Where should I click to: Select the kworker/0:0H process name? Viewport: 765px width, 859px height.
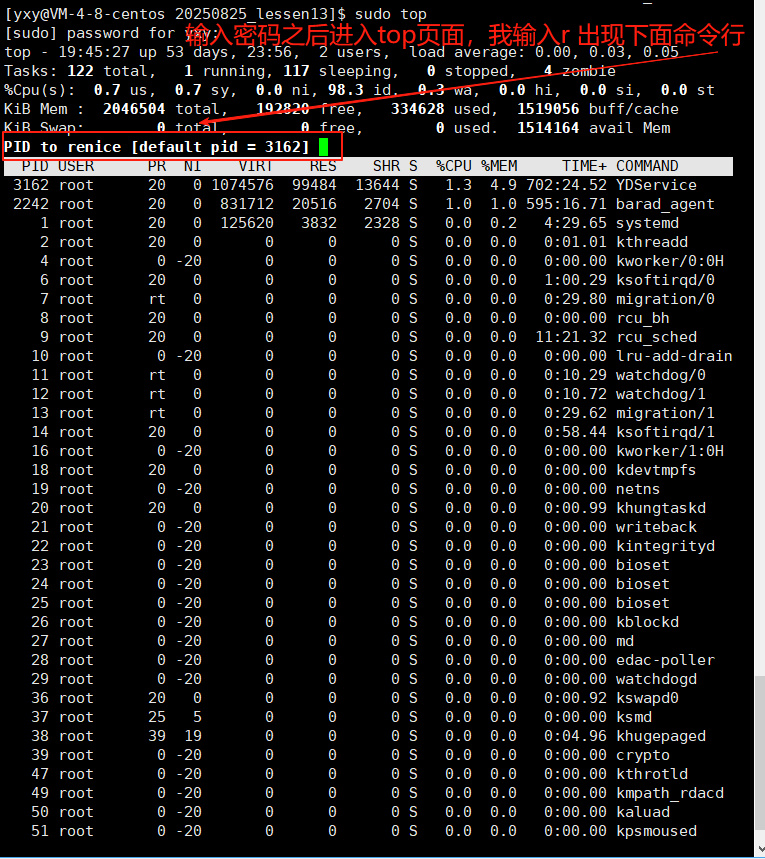coord(670,261)
